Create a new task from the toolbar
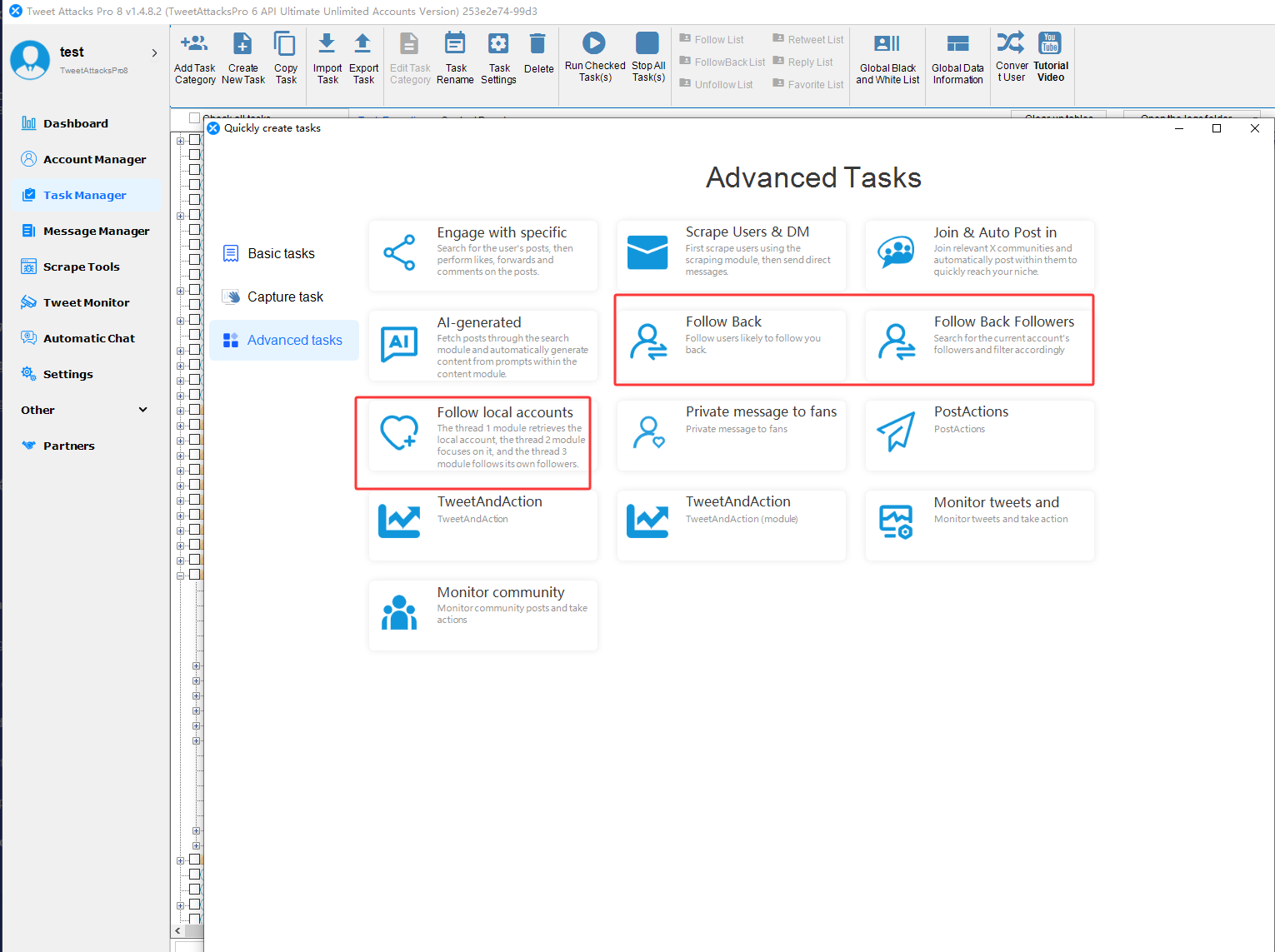The width and height of the screenshot is (1275, 952). [x=242, y=57]
